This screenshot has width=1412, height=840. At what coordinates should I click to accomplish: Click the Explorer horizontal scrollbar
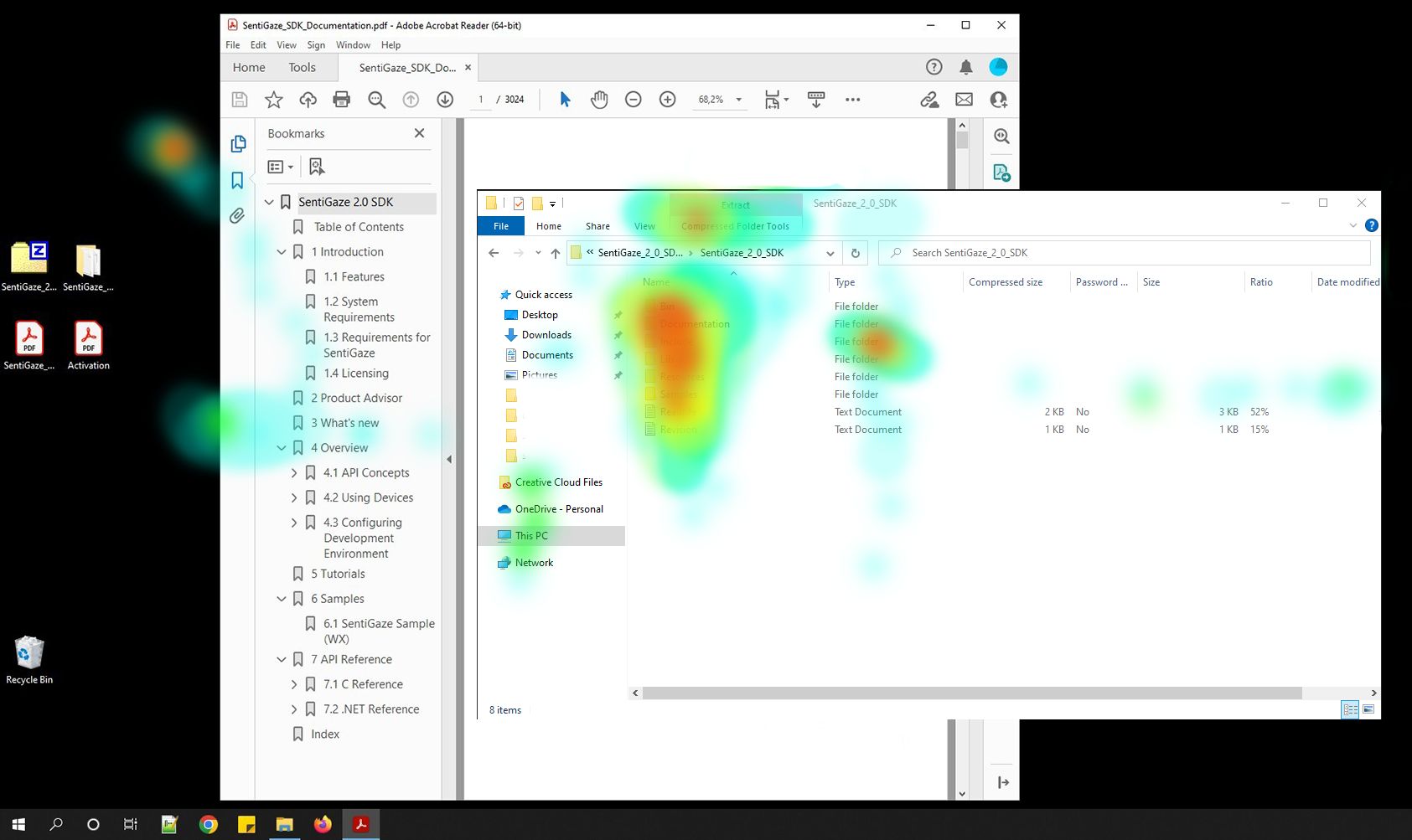coord(972,693)
